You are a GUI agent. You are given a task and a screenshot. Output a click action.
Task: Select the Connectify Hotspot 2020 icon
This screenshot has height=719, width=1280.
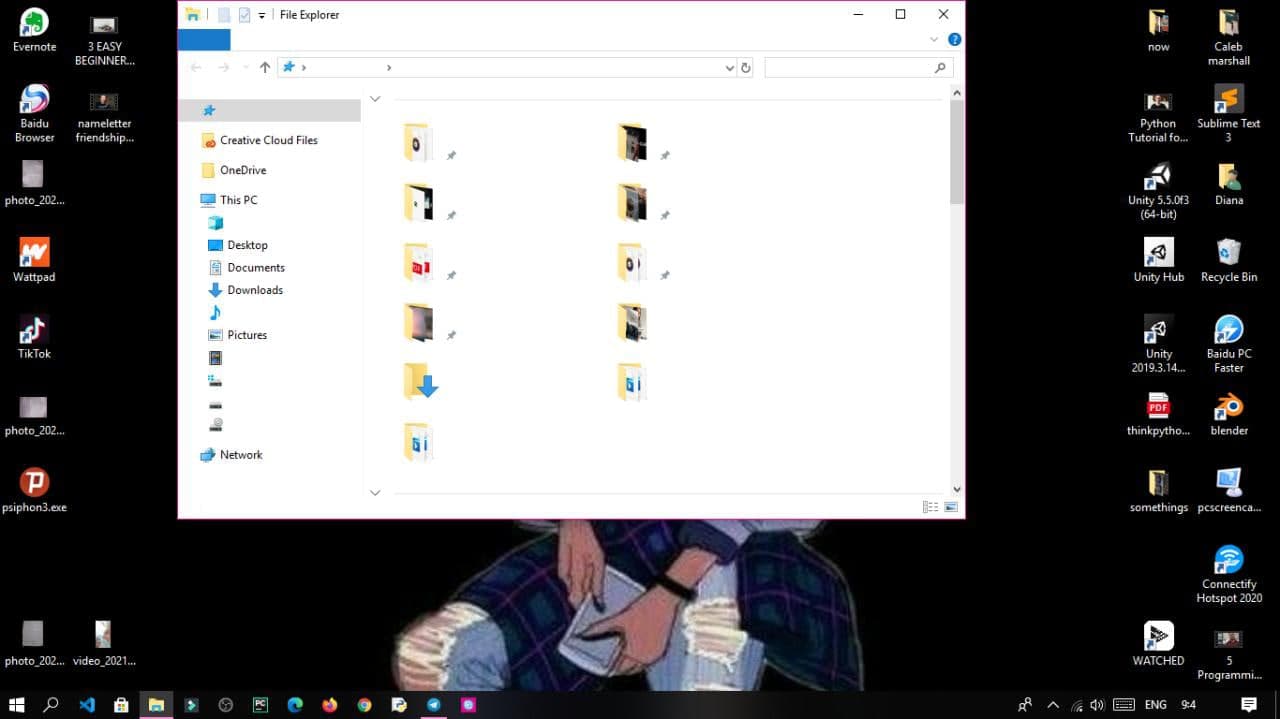click(x=1229, y=575)
